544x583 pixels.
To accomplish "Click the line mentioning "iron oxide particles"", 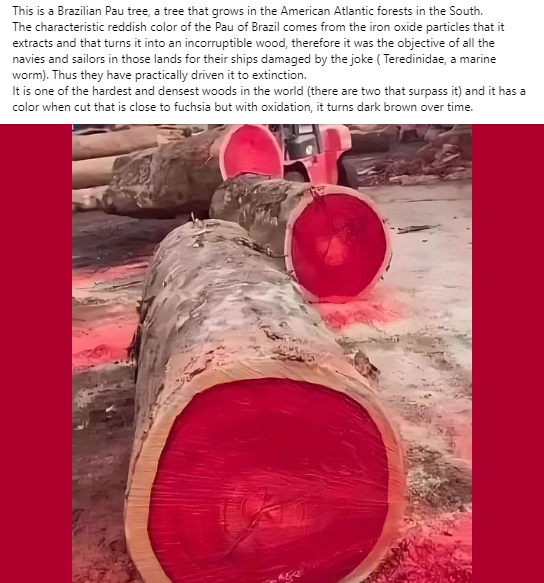I will [x=258, y=27].
